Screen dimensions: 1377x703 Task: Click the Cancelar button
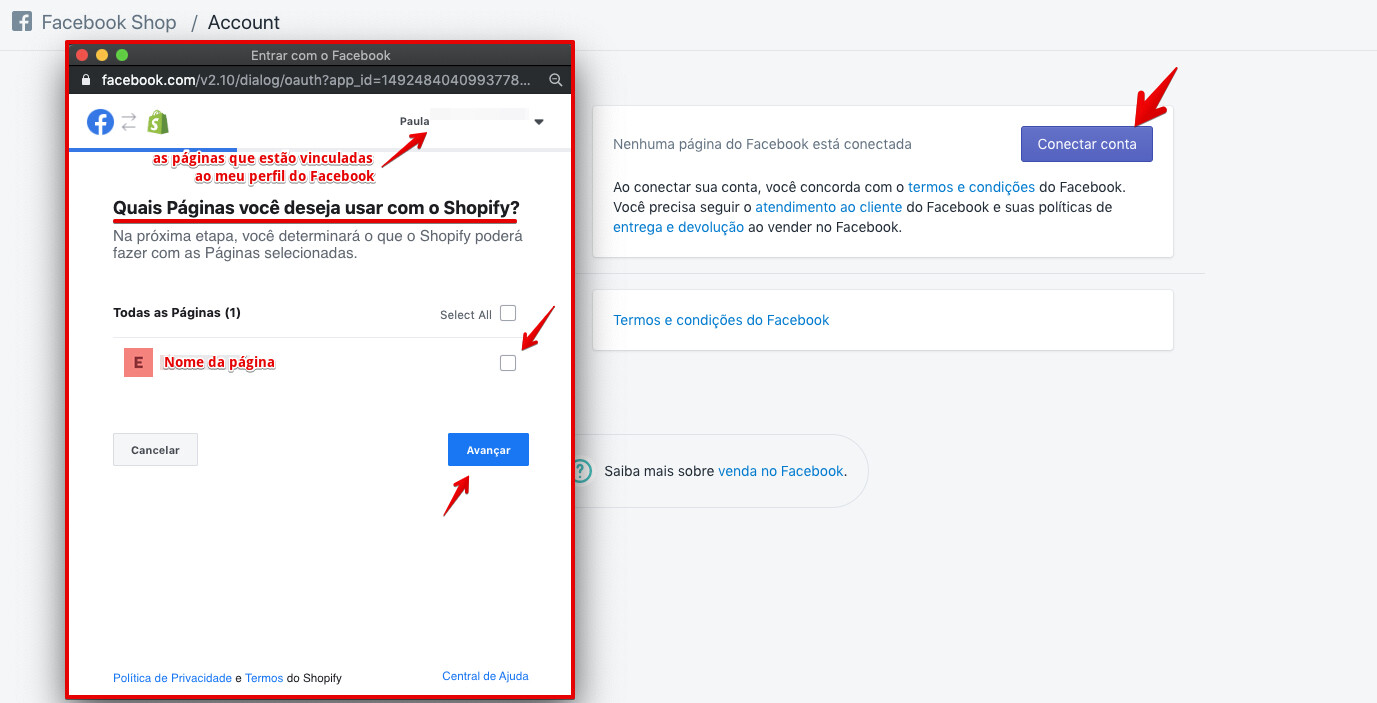155,450
